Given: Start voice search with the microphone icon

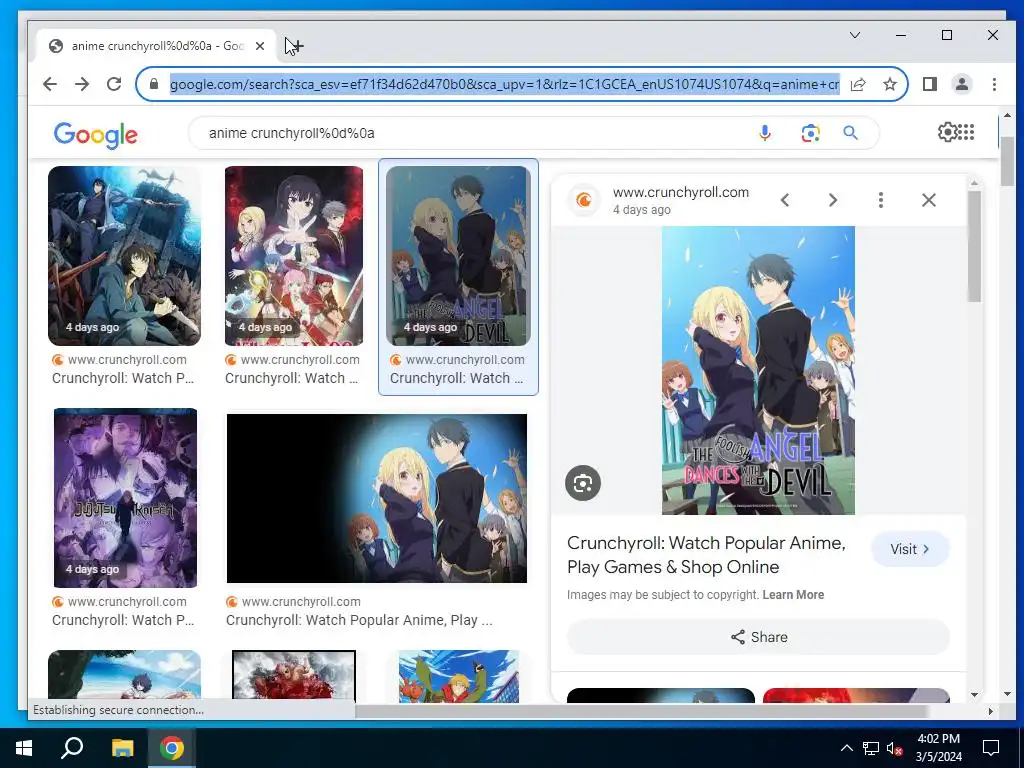Looking at the screenshot, I should tap(765, 133).
